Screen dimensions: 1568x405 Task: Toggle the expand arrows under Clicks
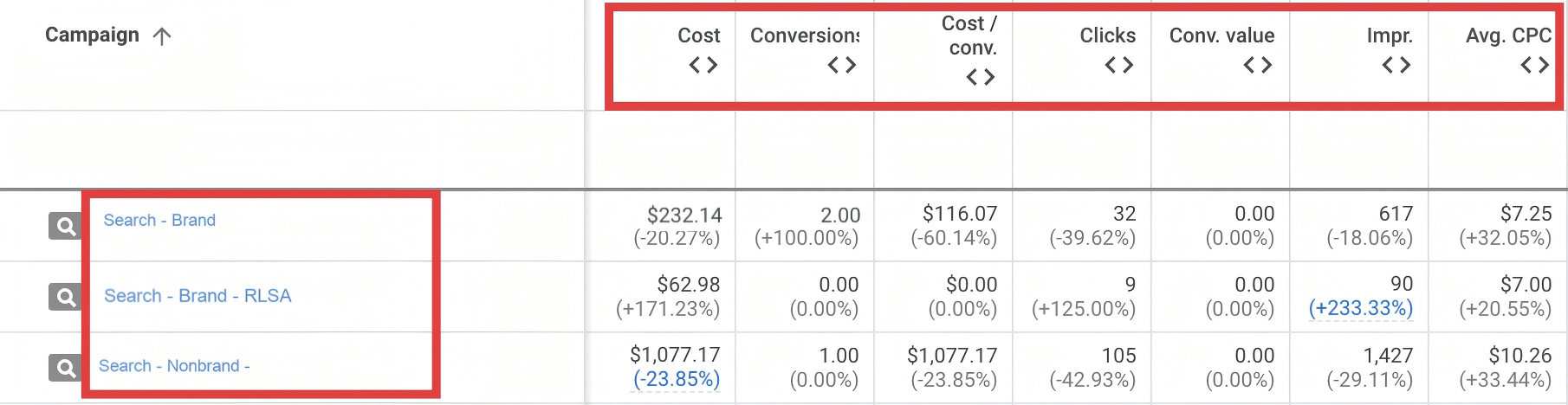click(x=1118, y=65)
